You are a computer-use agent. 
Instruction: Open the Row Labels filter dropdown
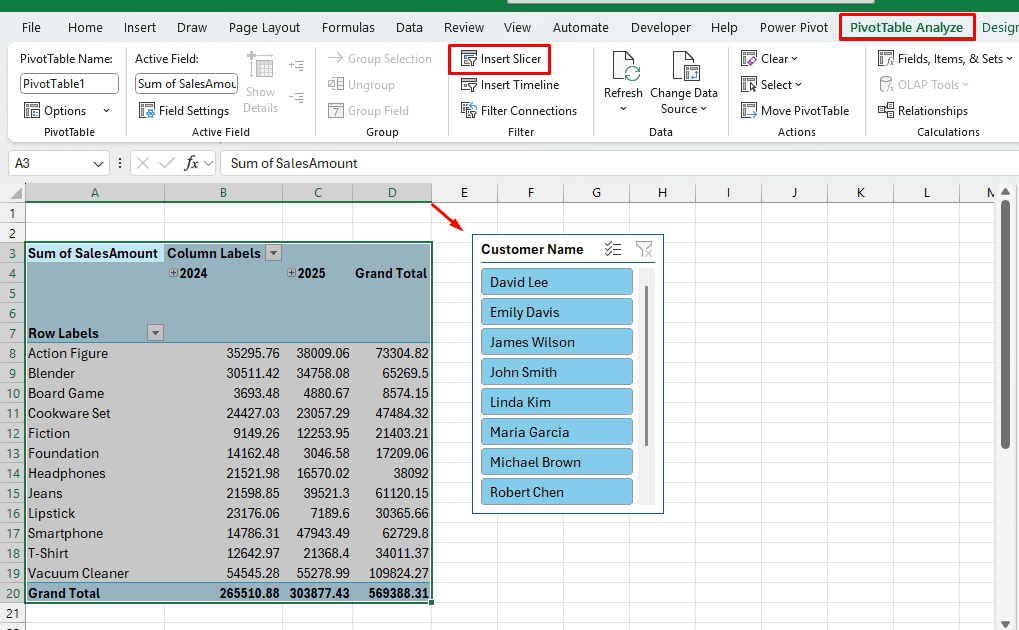coord(155,333)
